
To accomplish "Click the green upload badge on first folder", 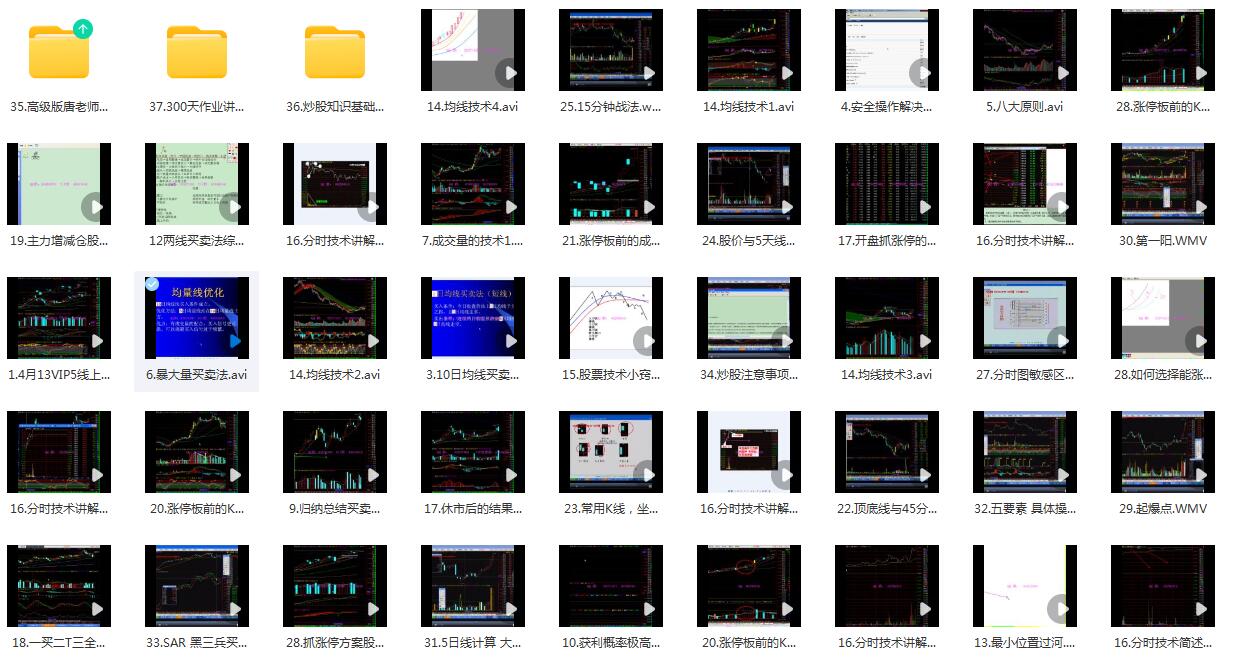I will tap(83, 29).
